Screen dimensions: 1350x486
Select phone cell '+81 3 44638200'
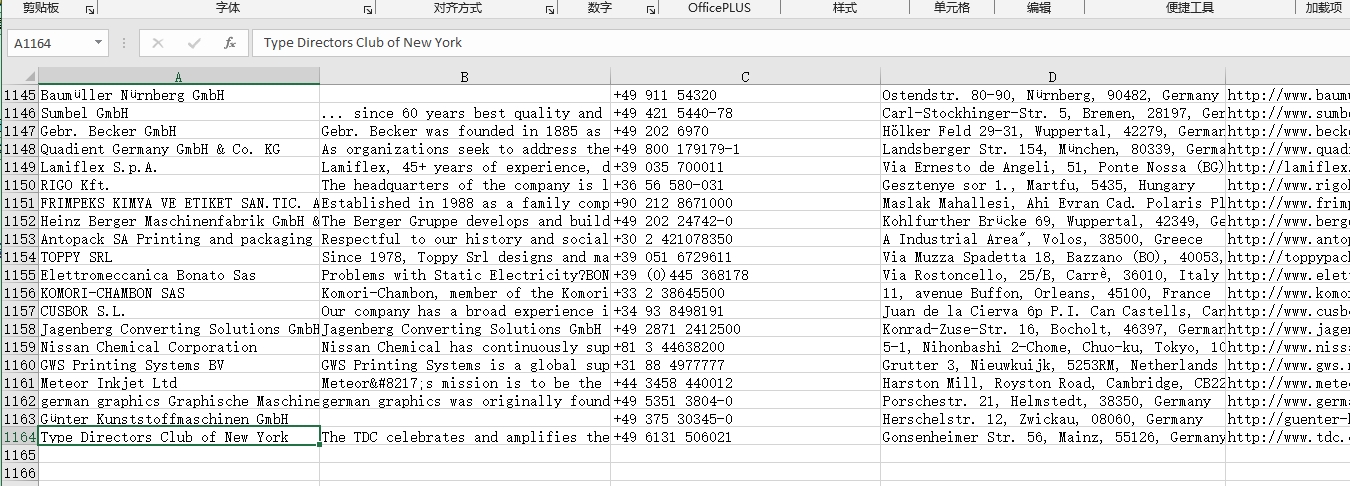click(746, 347)
